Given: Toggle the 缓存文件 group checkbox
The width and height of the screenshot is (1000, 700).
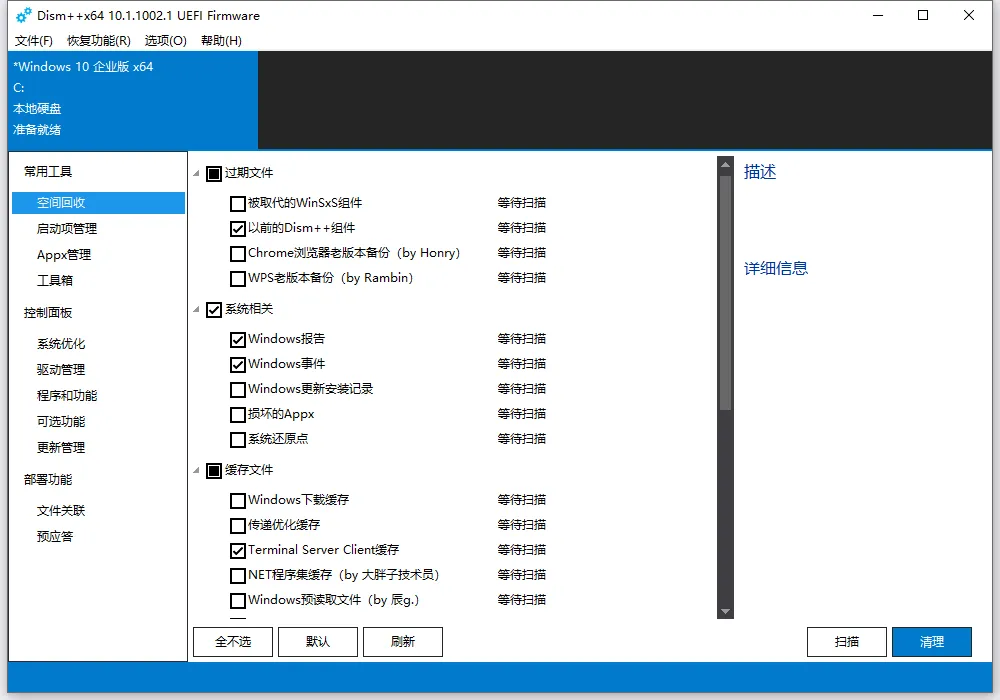Looking at the screenshot, I should coord(214,470).
